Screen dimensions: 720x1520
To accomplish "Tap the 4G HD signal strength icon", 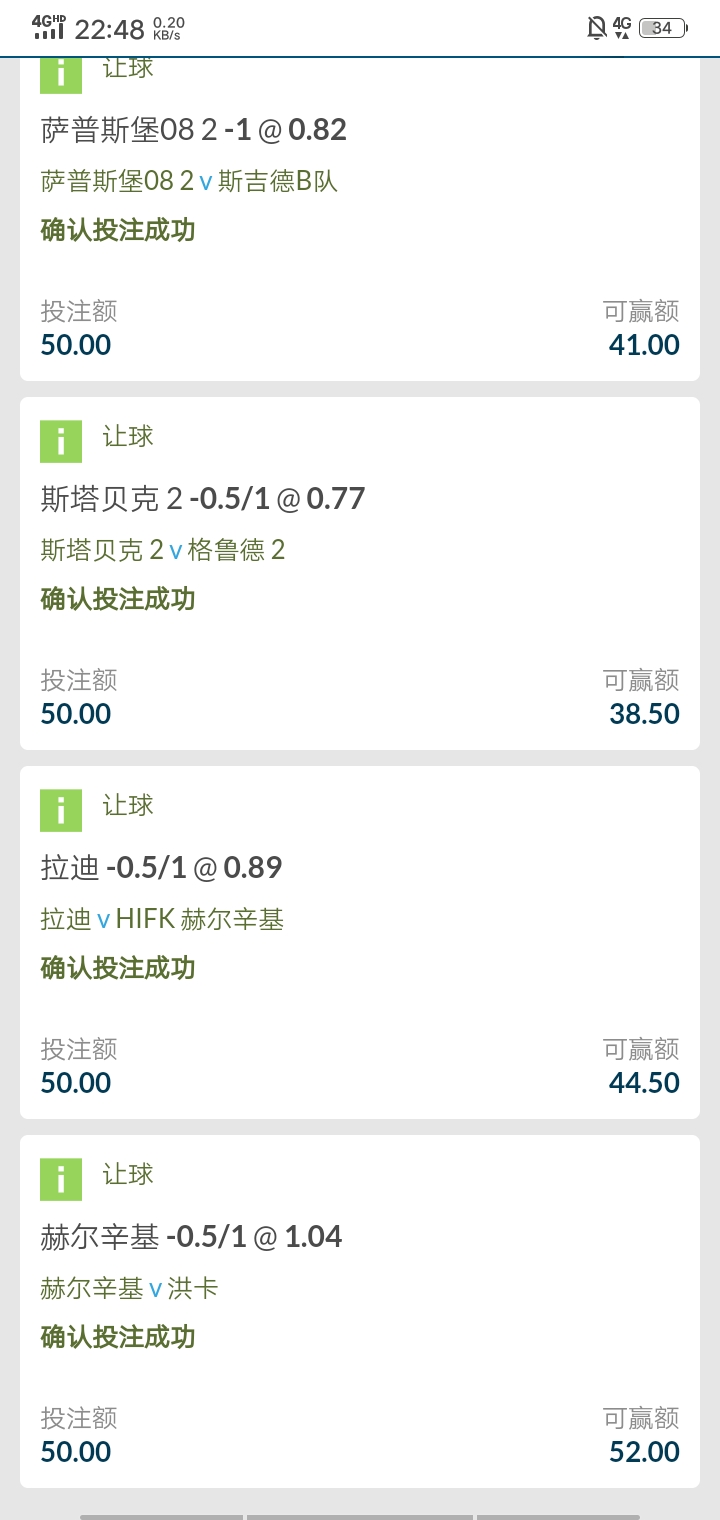I will (48, 27).
